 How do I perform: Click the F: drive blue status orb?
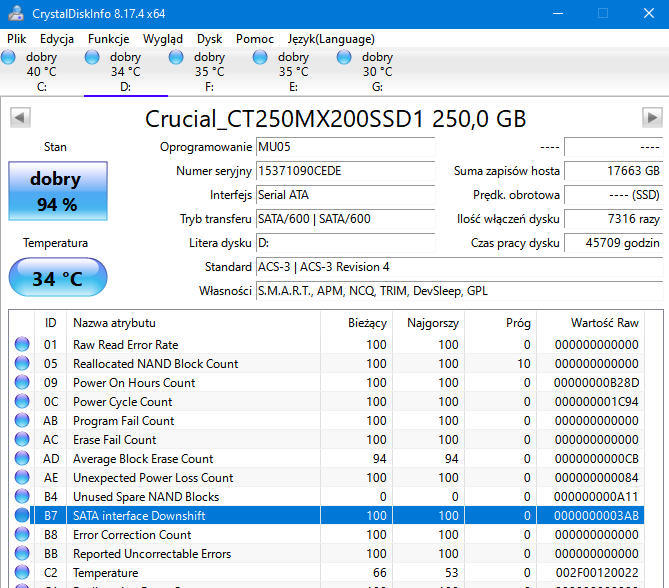pos(176,57)
